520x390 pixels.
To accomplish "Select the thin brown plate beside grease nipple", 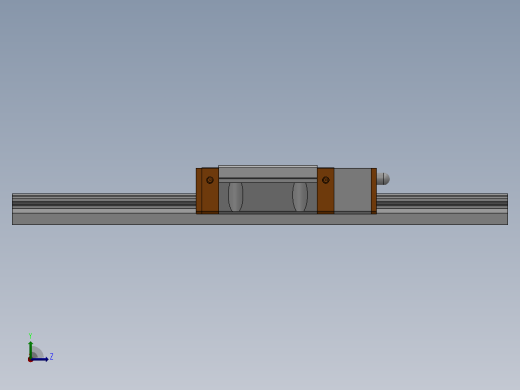I will click(374, 191).
